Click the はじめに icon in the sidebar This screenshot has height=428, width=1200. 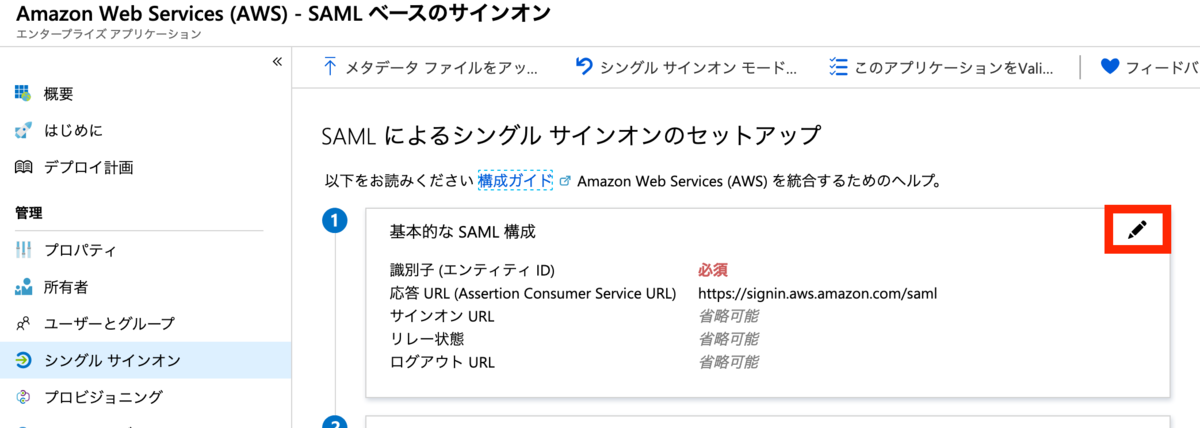click(24, 131)
